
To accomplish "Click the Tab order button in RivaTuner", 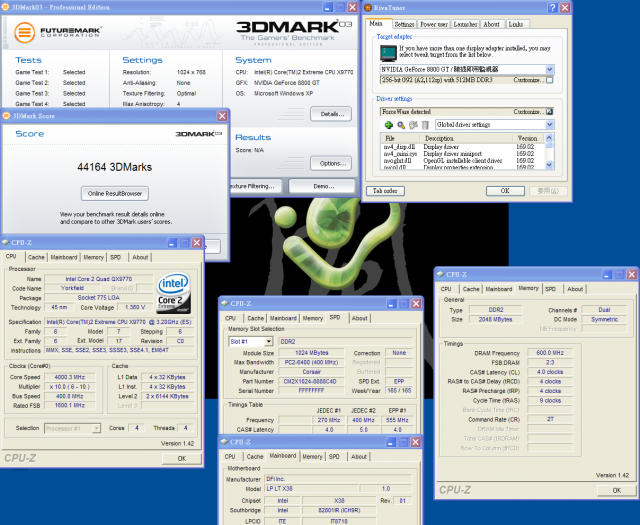I will point(385,191).
